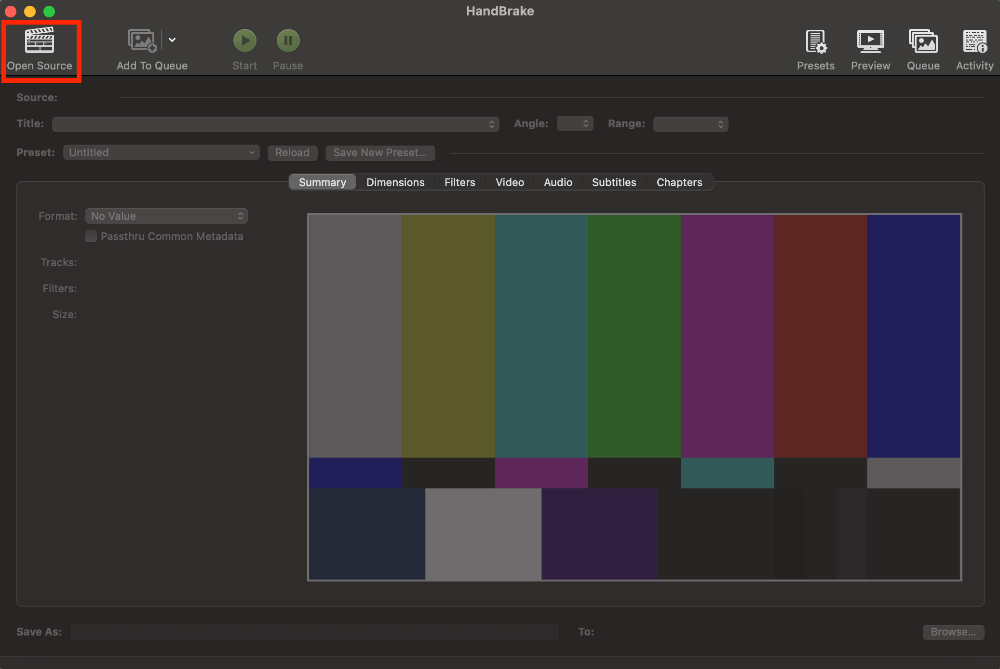The height and width of the screenshot is (669, 1000).
Task: Switch to the Subtitles tab
Action: [614, 182]
